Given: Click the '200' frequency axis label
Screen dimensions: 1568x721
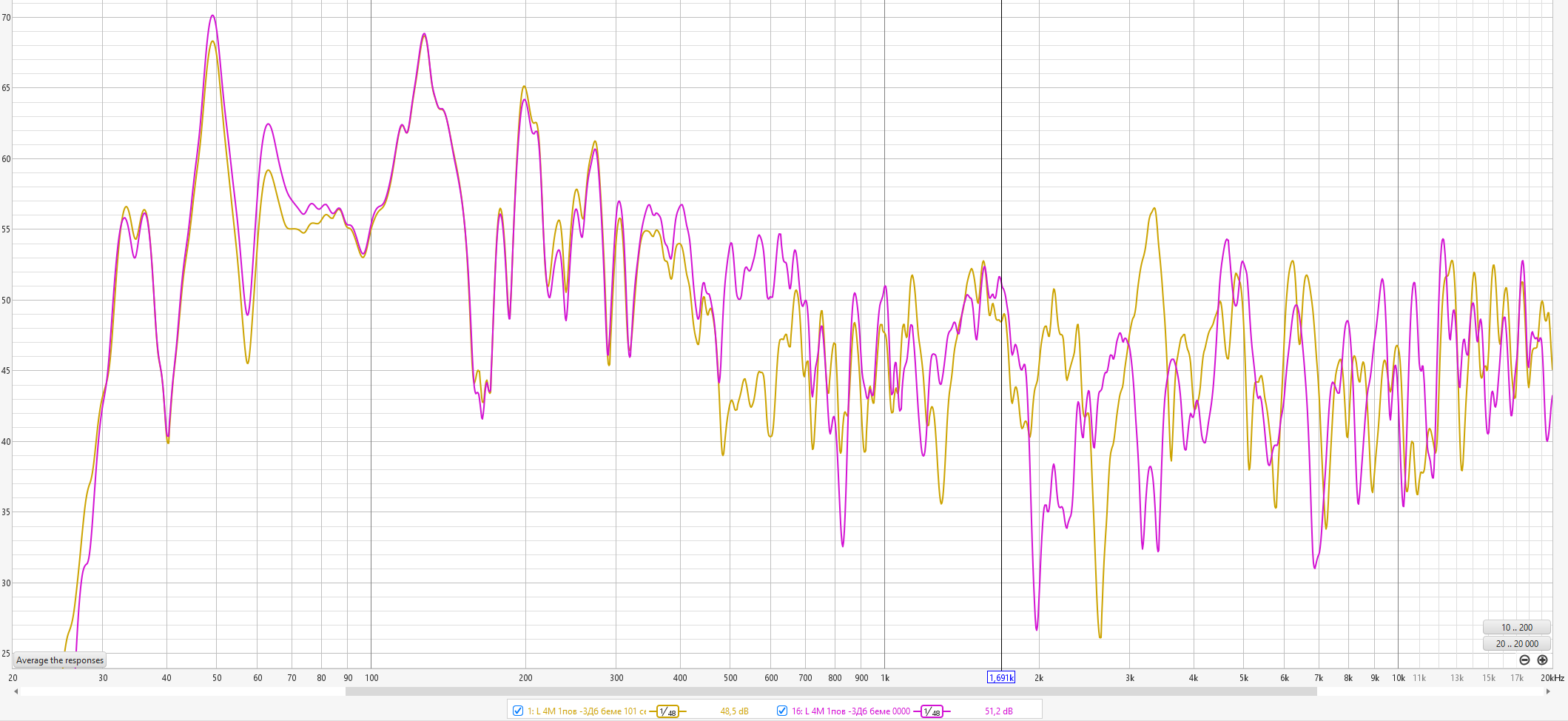Looking at the screenshot, I should pos(525,678).
